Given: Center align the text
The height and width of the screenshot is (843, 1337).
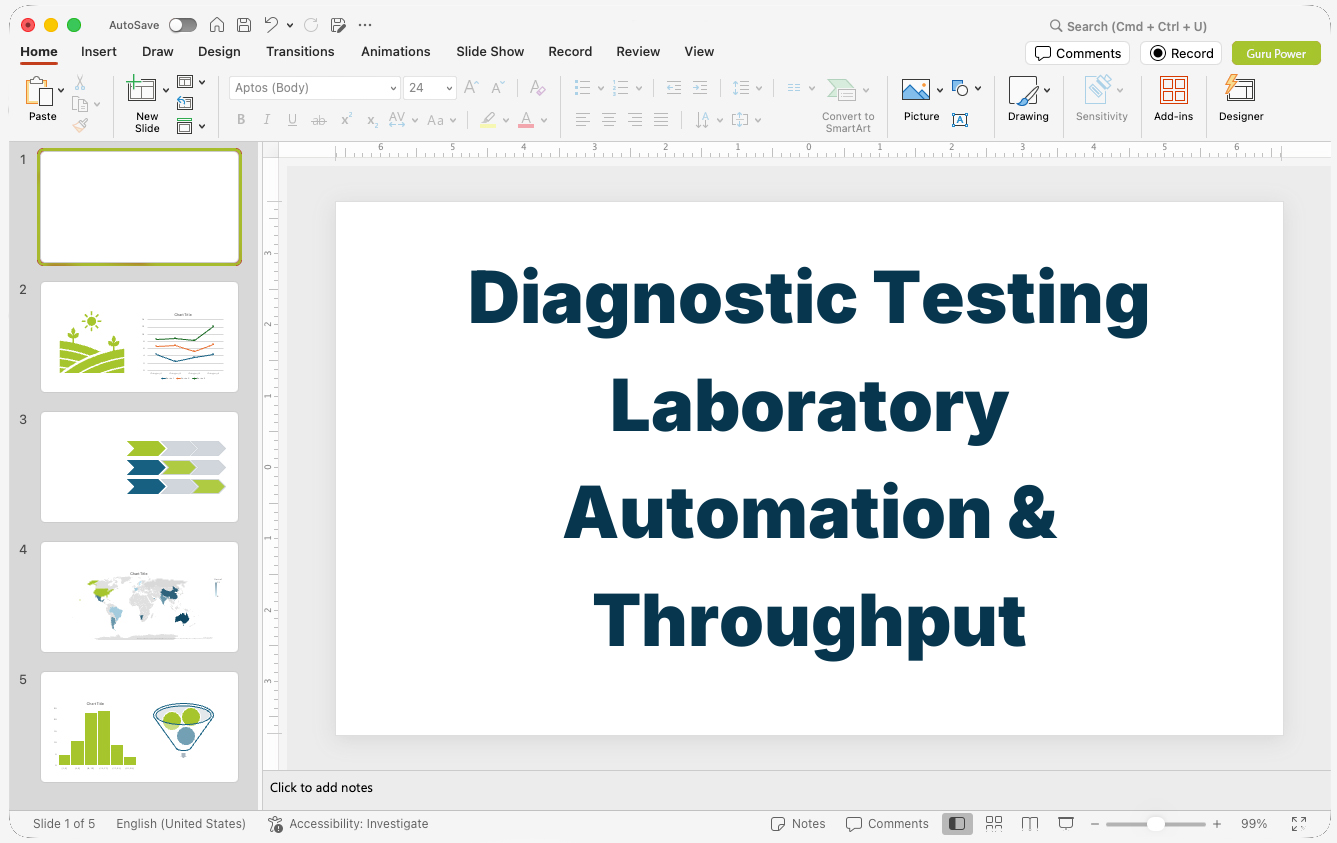Looking at the screenshot, I should pyautogui.click(x=609, y=120).
